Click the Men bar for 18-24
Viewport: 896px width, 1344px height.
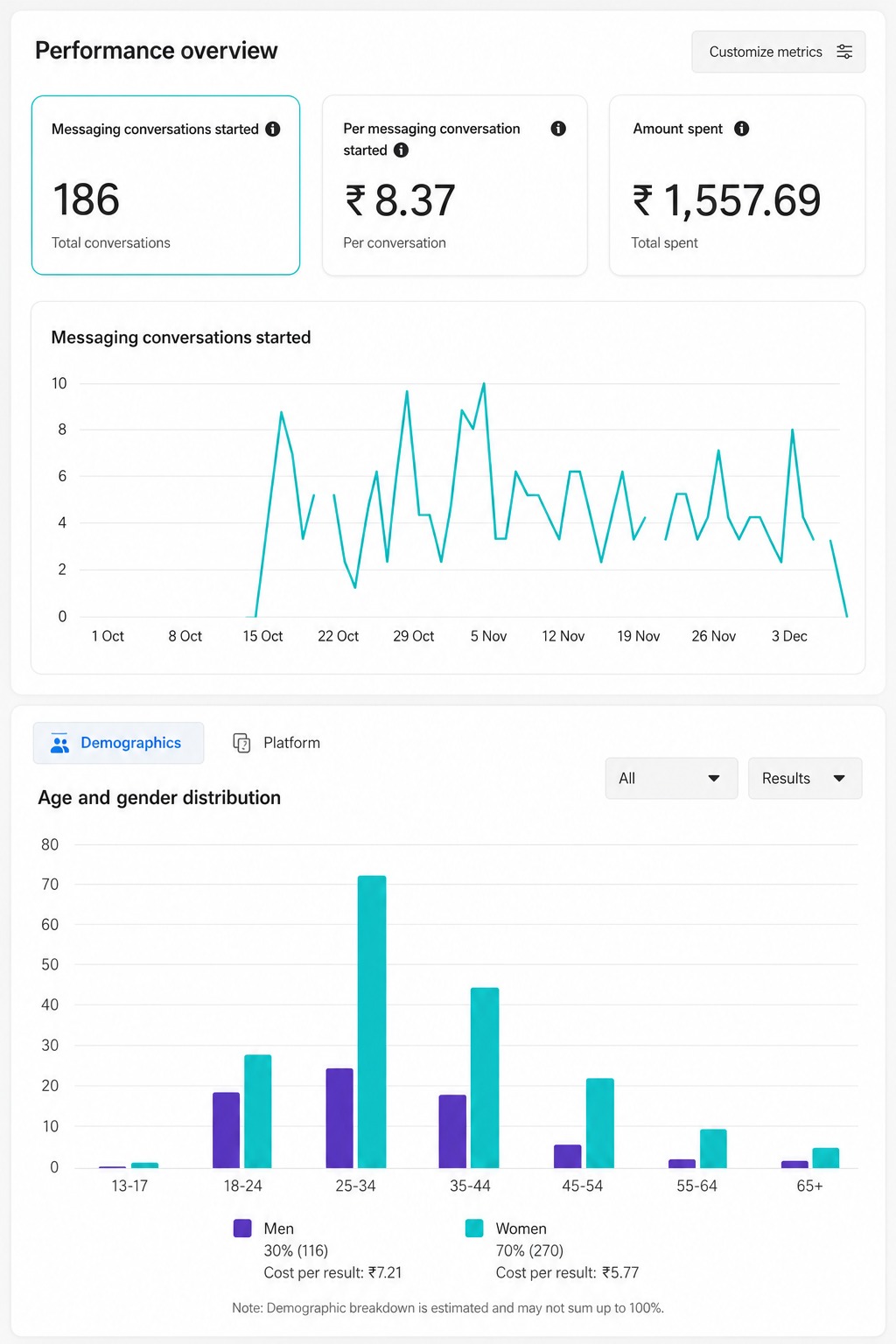(226, 1130)
